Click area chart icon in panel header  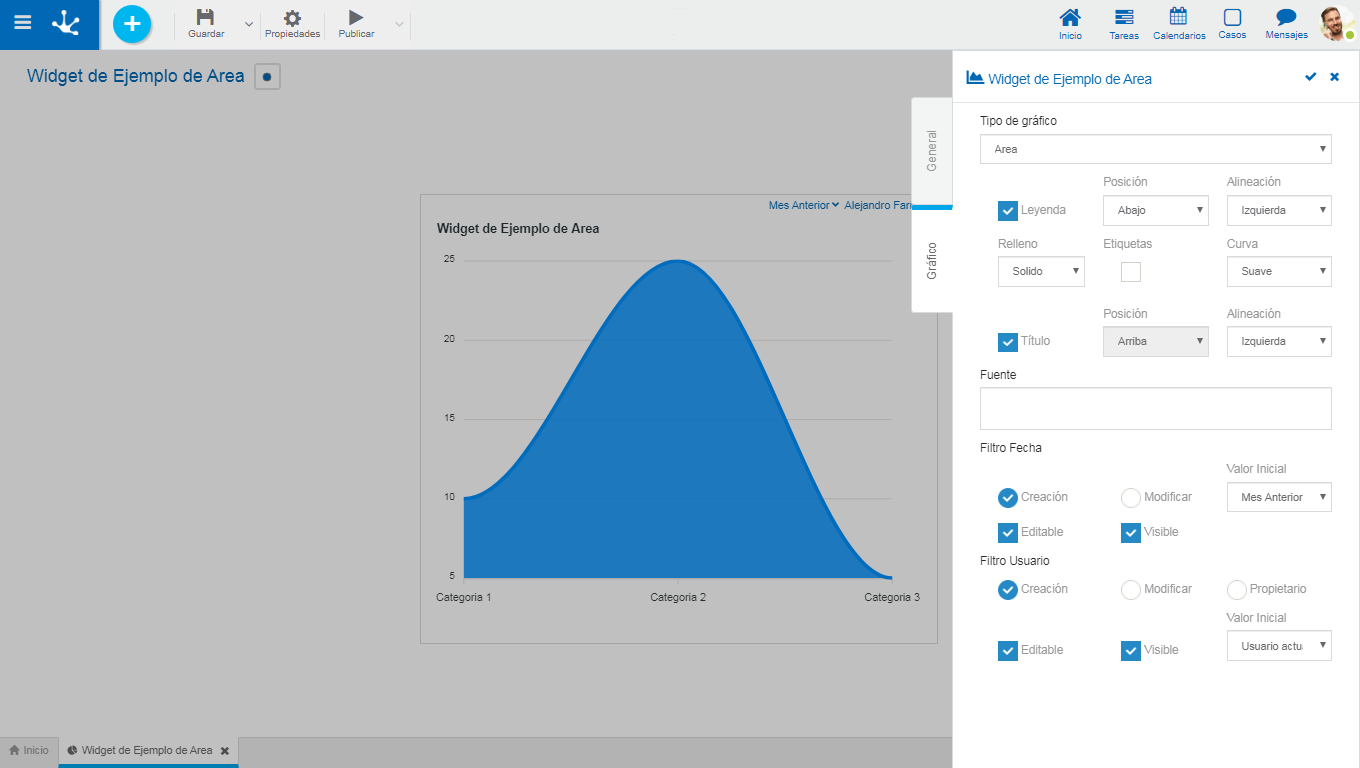click(974, 77)
